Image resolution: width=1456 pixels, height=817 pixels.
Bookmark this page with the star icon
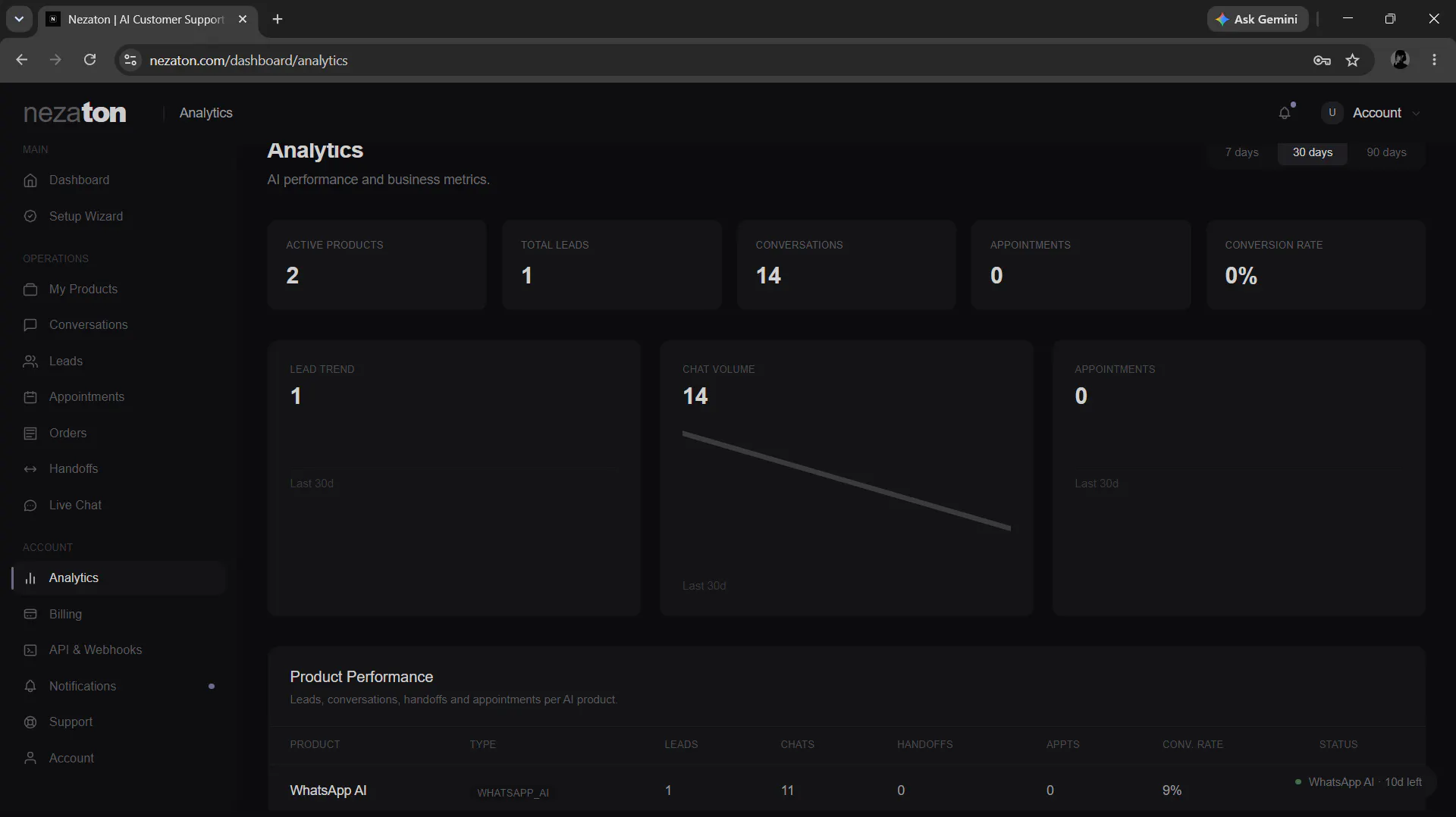point(1352,61)
